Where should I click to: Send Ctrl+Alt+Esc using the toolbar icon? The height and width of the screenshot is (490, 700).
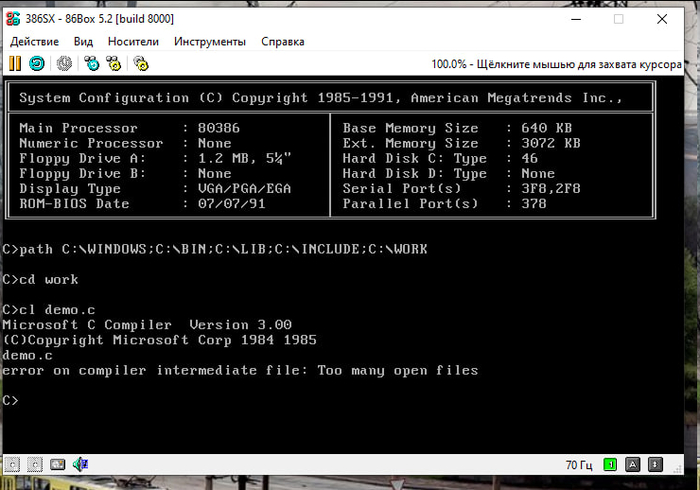[x=115, y=64]
